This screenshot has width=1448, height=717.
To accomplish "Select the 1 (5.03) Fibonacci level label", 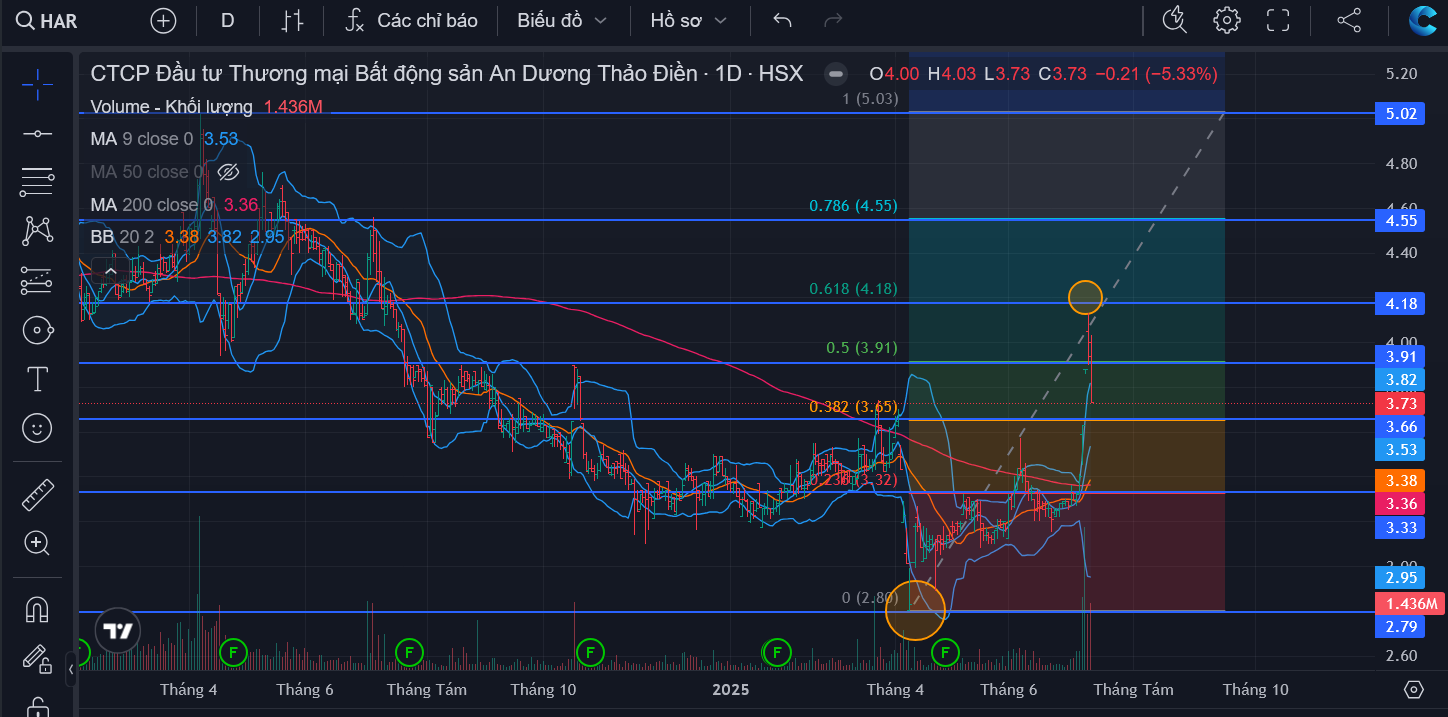I will point(870,99).
